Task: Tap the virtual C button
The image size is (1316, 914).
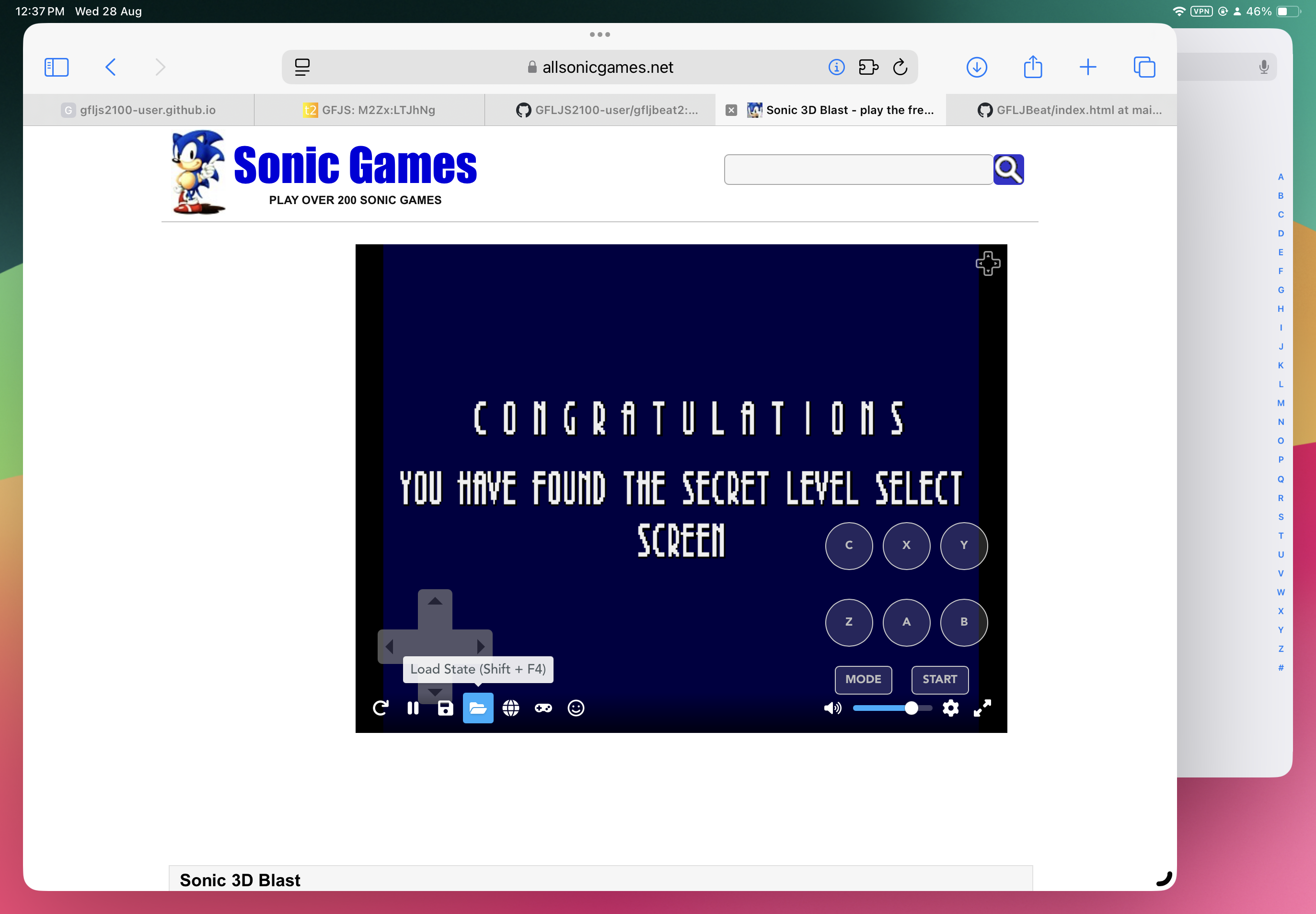Action: click(x=849, y=546)
